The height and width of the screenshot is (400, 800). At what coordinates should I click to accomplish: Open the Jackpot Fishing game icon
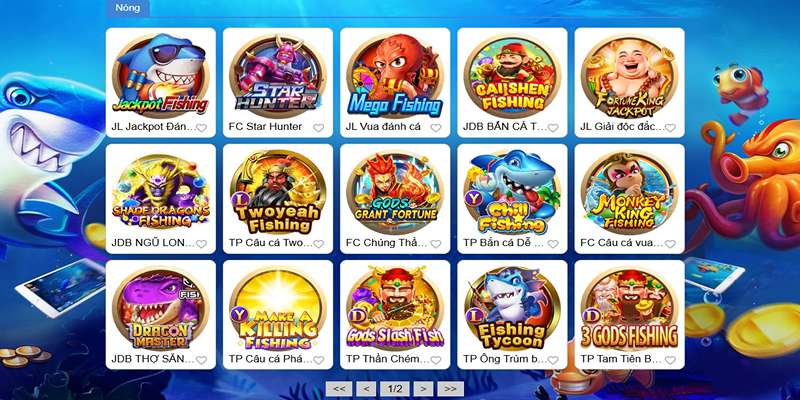click(x=161, y=74)
